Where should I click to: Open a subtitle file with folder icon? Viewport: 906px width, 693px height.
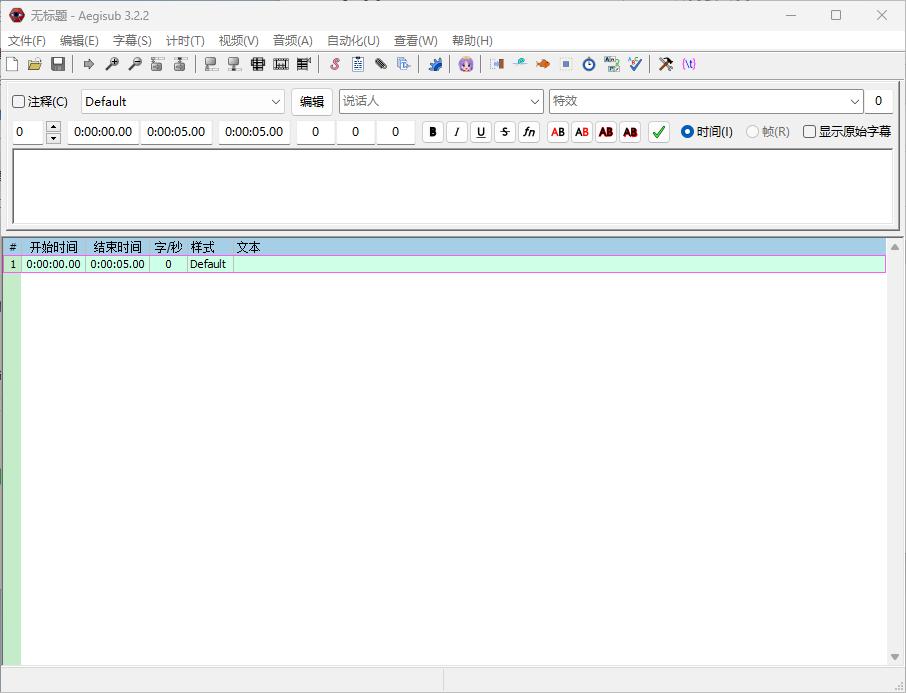(35, 64)
